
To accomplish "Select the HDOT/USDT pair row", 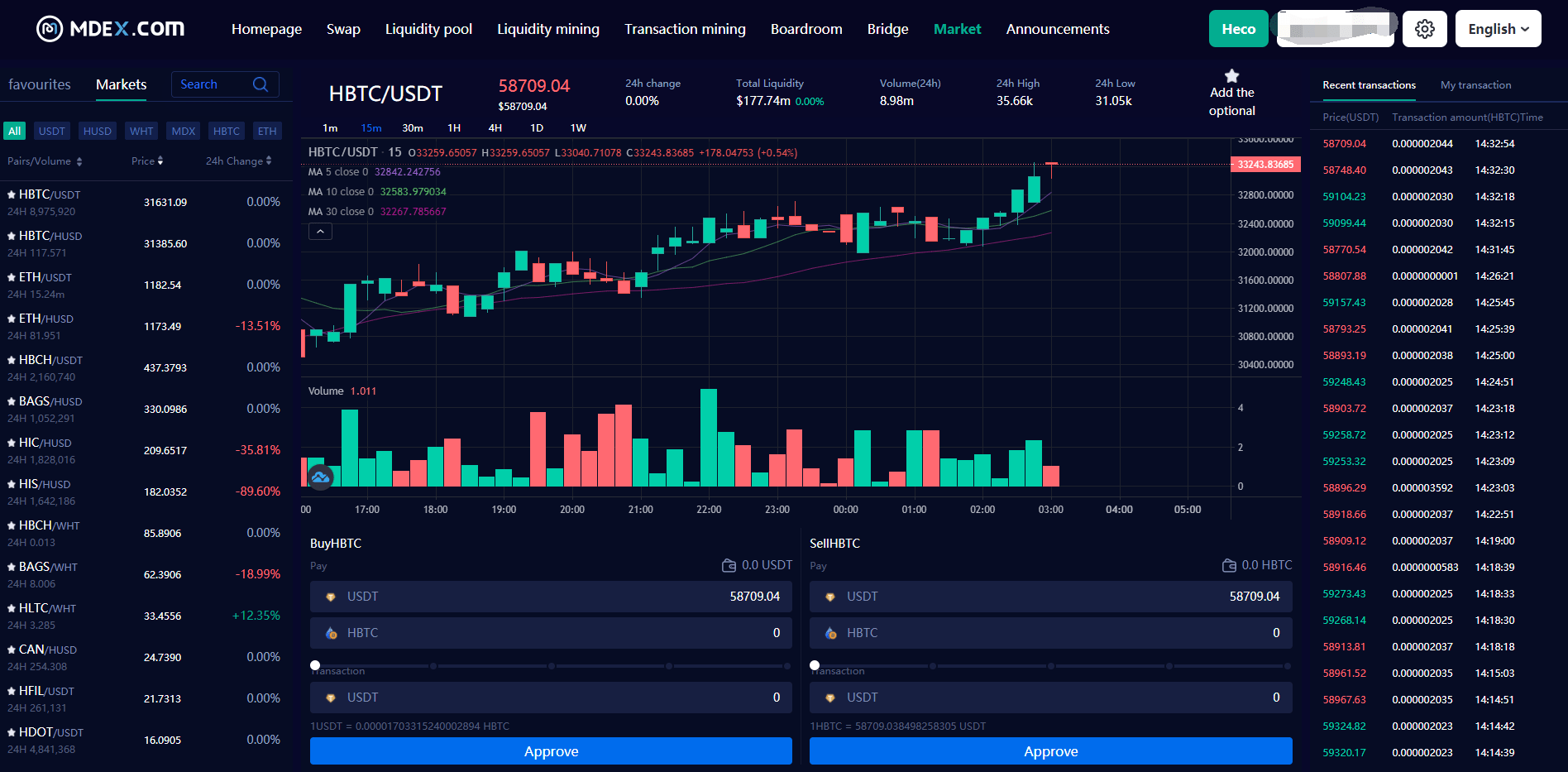I will (x=146, y=741).
